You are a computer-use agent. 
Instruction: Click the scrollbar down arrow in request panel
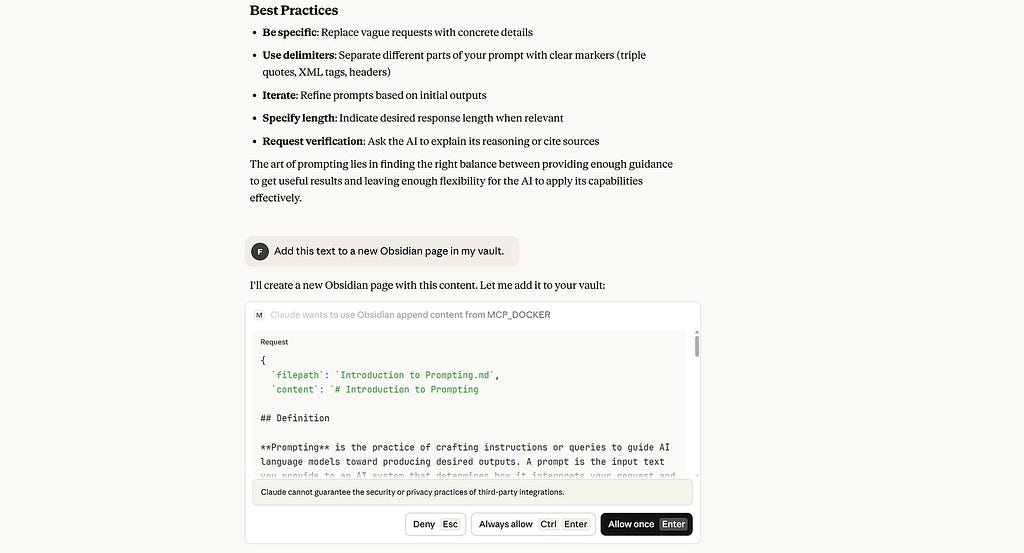pos(697,475)
